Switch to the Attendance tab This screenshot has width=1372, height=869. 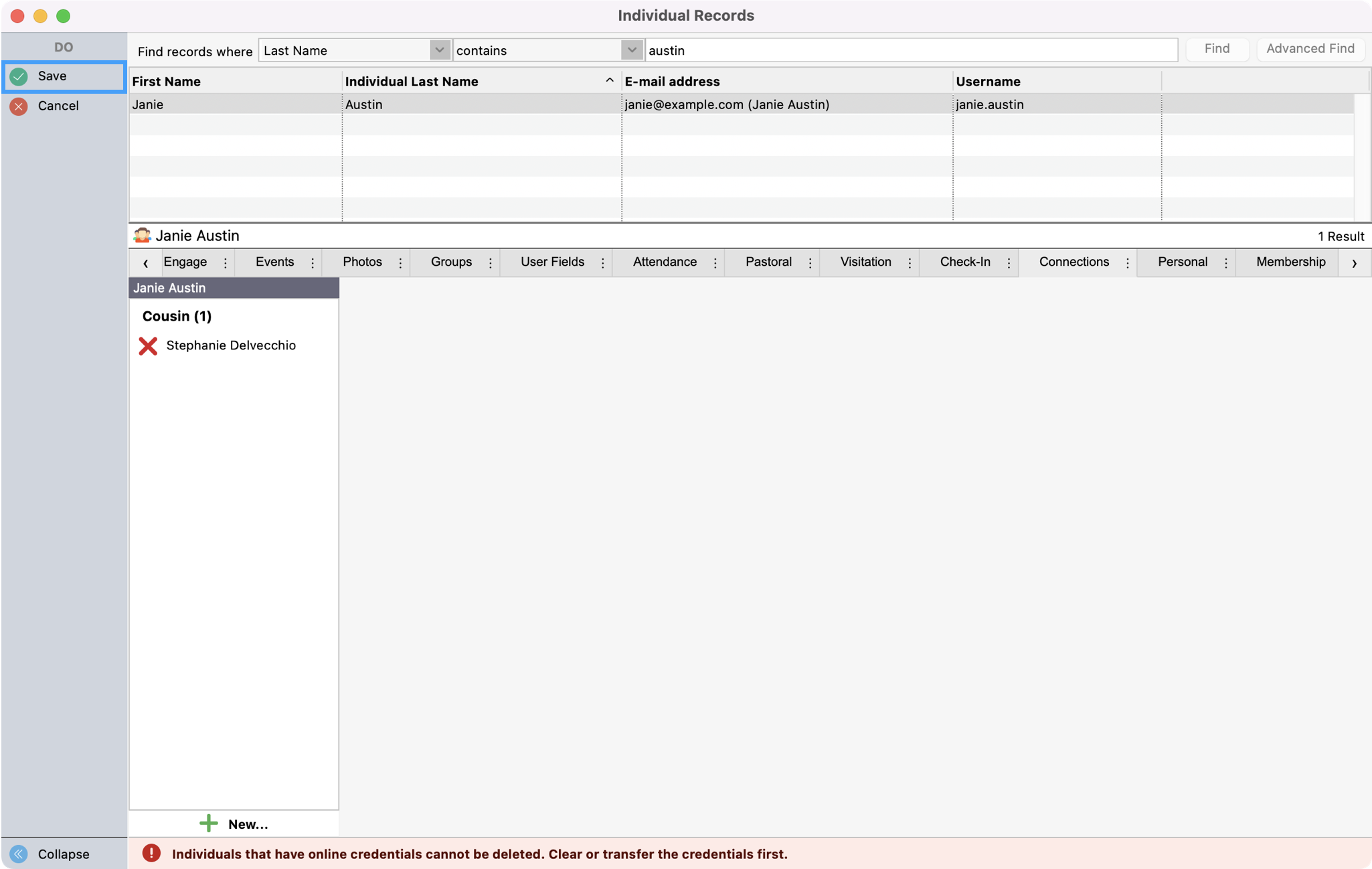664,262
